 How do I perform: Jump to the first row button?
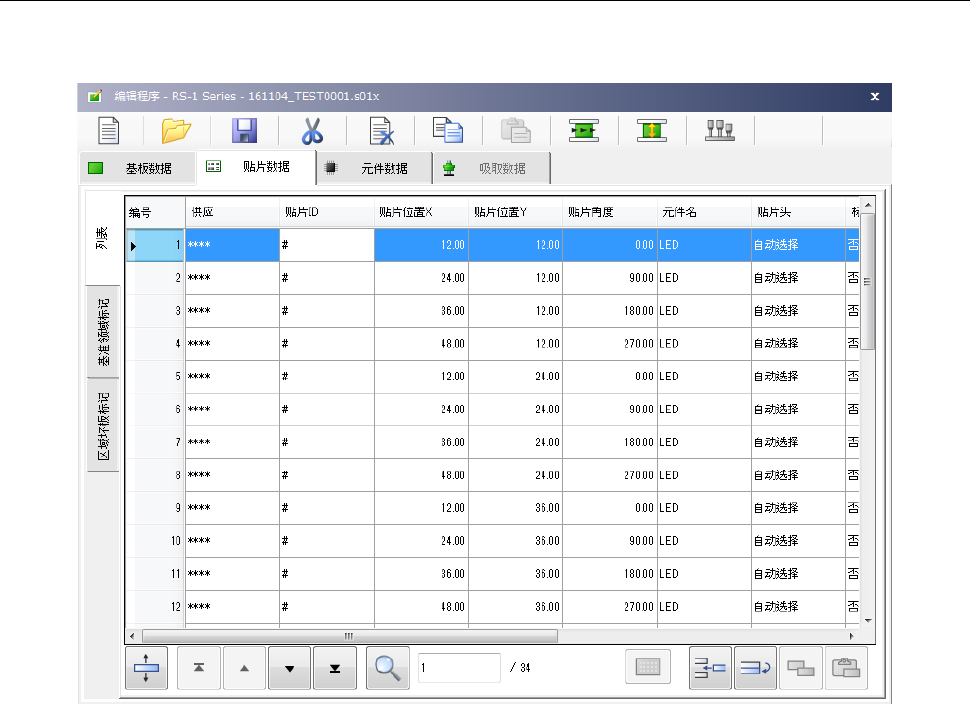(x=199, y=669)
